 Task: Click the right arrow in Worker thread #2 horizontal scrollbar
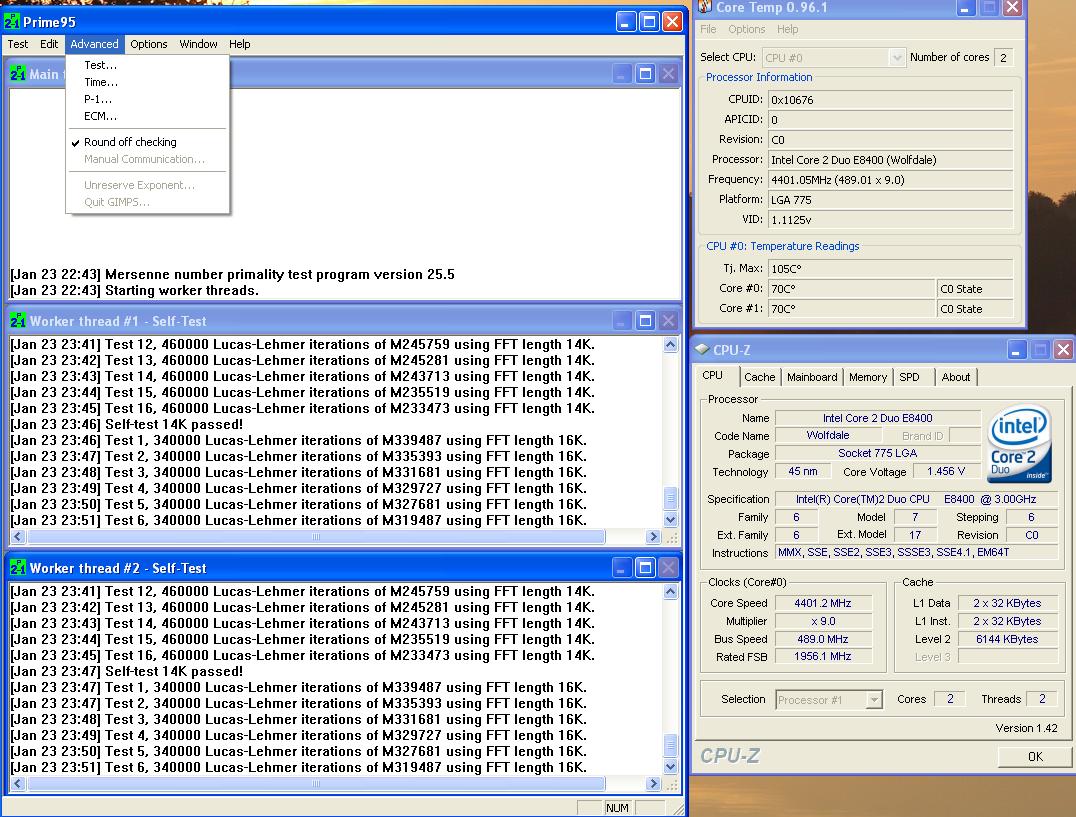pos(653,783)
